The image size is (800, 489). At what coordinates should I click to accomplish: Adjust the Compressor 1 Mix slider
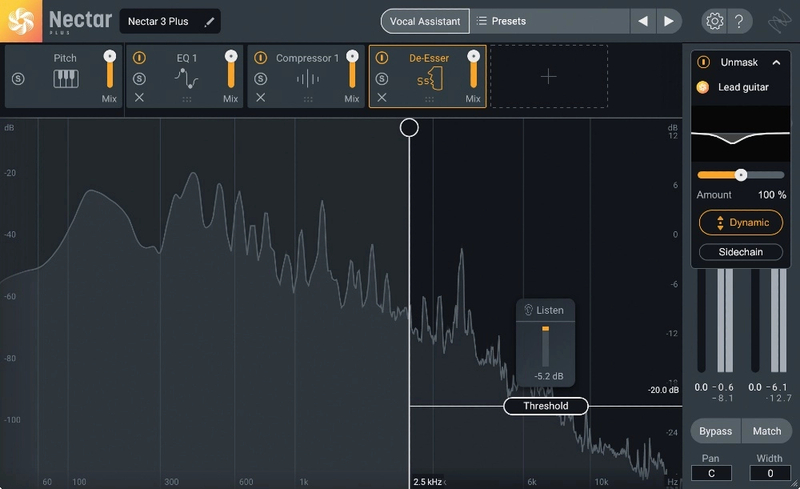point(353,69)
